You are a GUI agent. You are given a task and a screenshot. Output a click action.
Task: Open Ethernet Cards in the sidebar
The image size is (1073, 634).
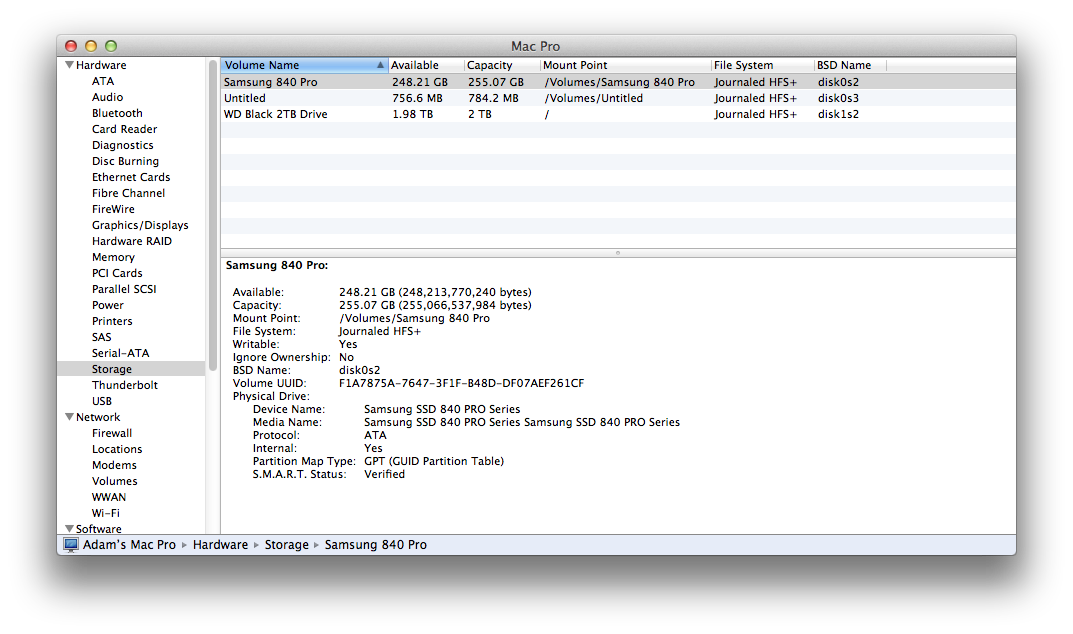pyautogui.click(x=131, y=177)
